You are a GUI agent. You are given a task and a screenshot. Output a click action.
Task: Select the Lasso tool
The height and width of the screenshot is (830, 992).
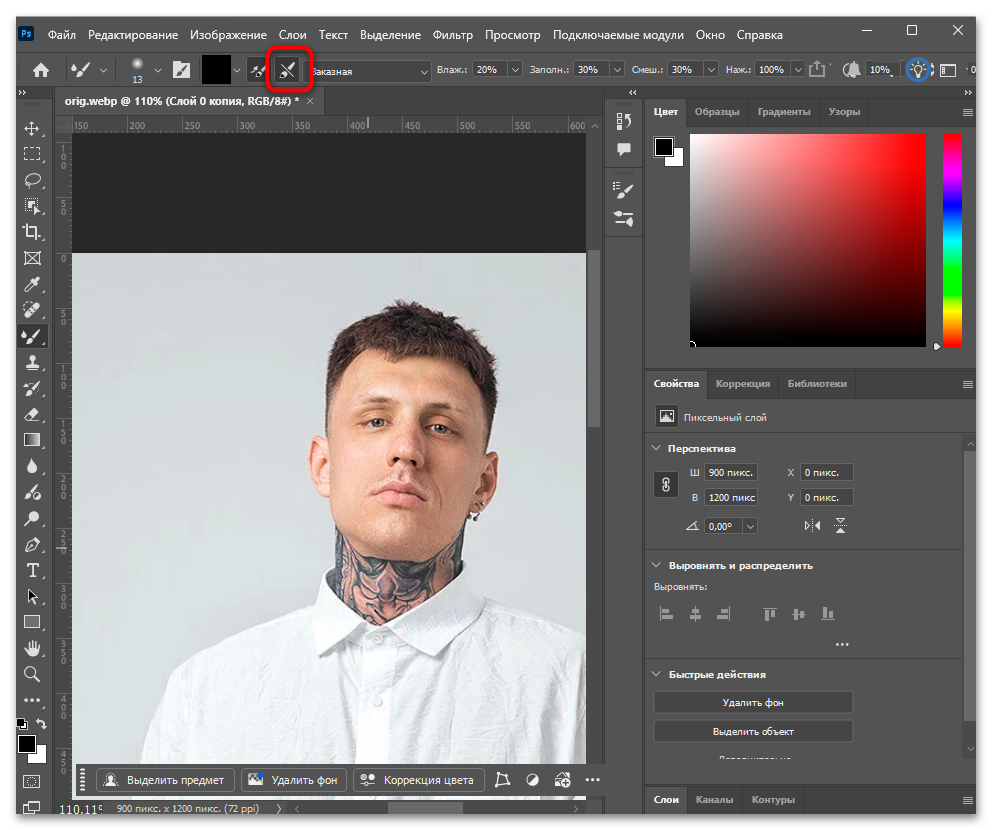click(x=32, y=180)
